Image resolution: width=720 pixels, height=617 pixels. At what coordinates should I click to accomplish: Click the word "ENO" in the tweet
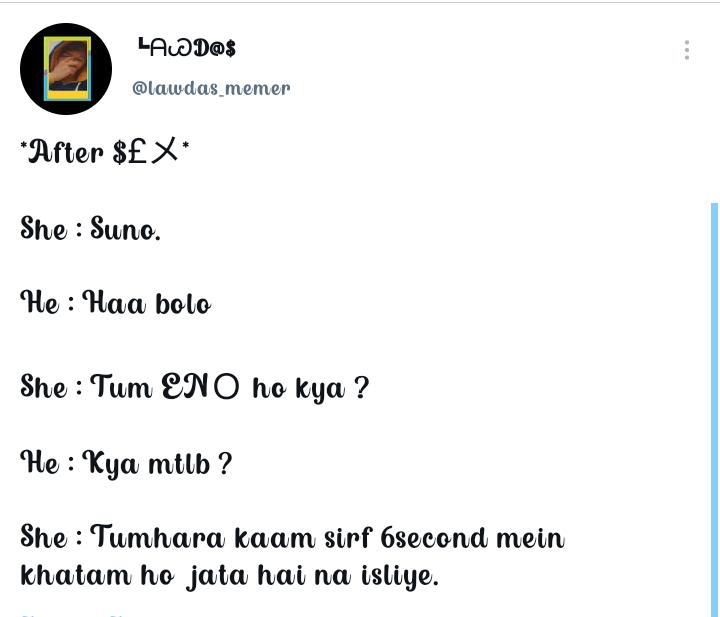click(200, 386)
